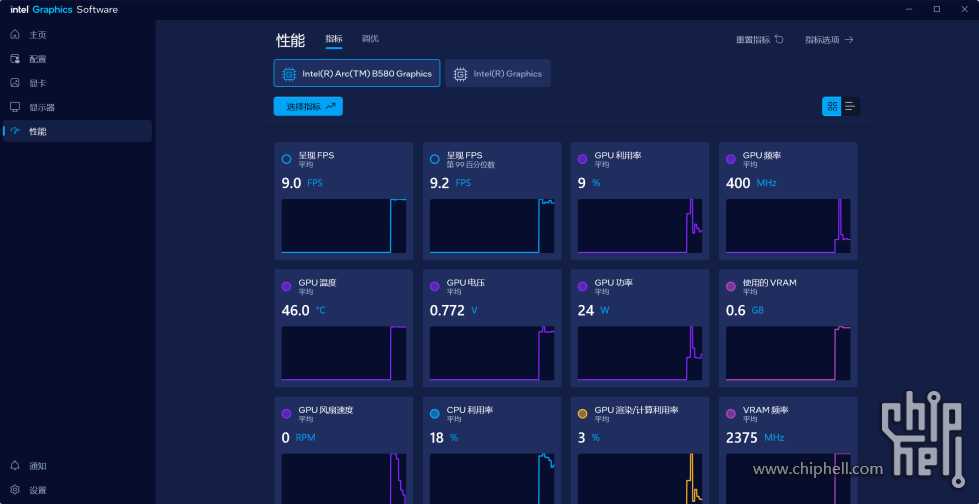
Task: Click purple circle of GPU 温度 card
Action: [287, 287]
